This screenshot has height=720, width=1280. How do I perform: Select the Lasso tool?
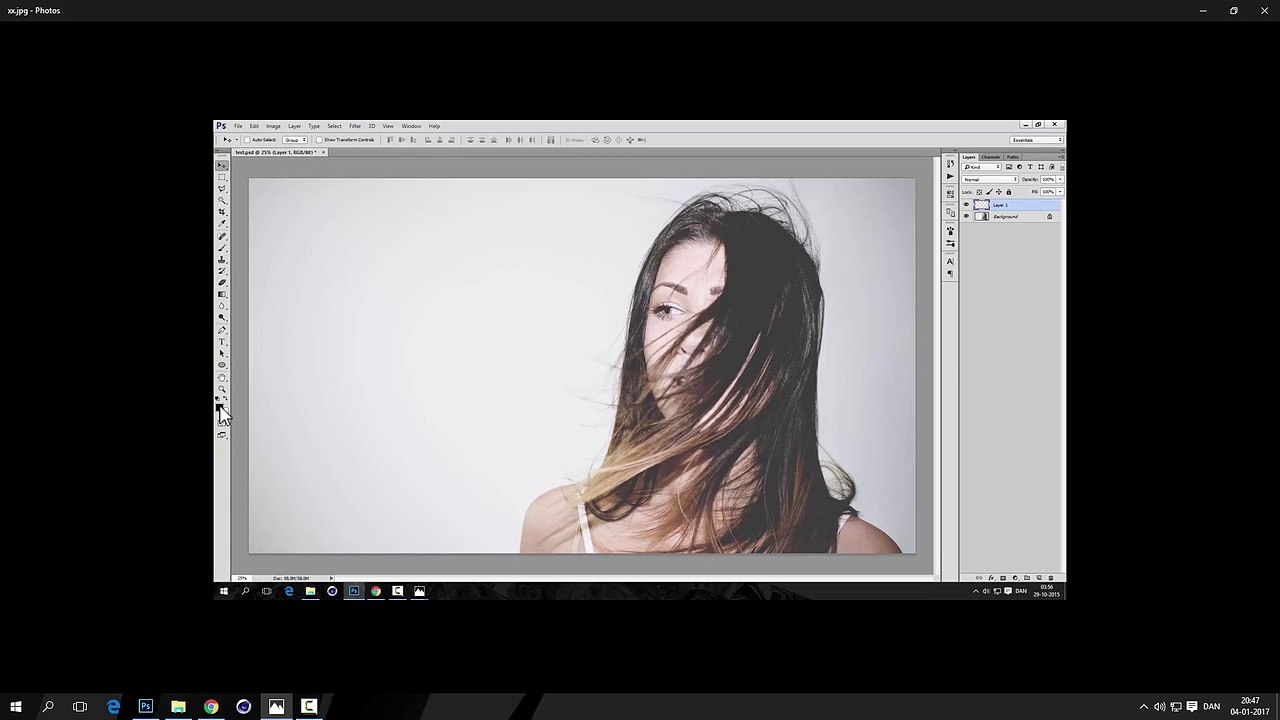pyautogui.click(x=222, y=189)
